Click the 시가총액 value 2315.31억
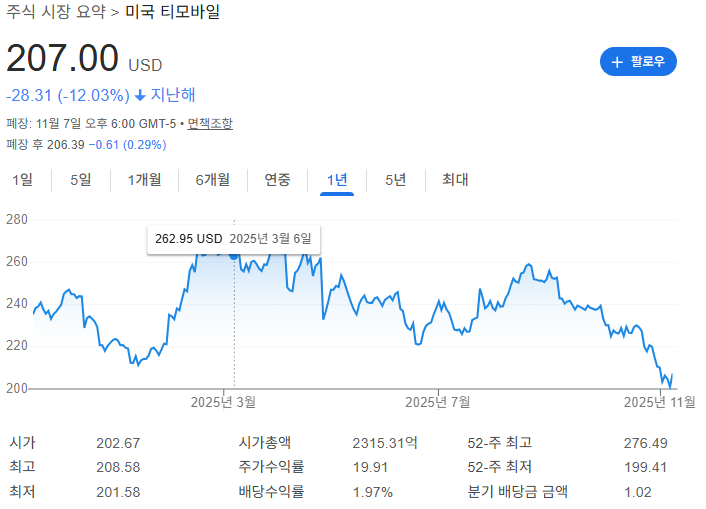Viewport: 706px width, 509px height. pos(385,443)
